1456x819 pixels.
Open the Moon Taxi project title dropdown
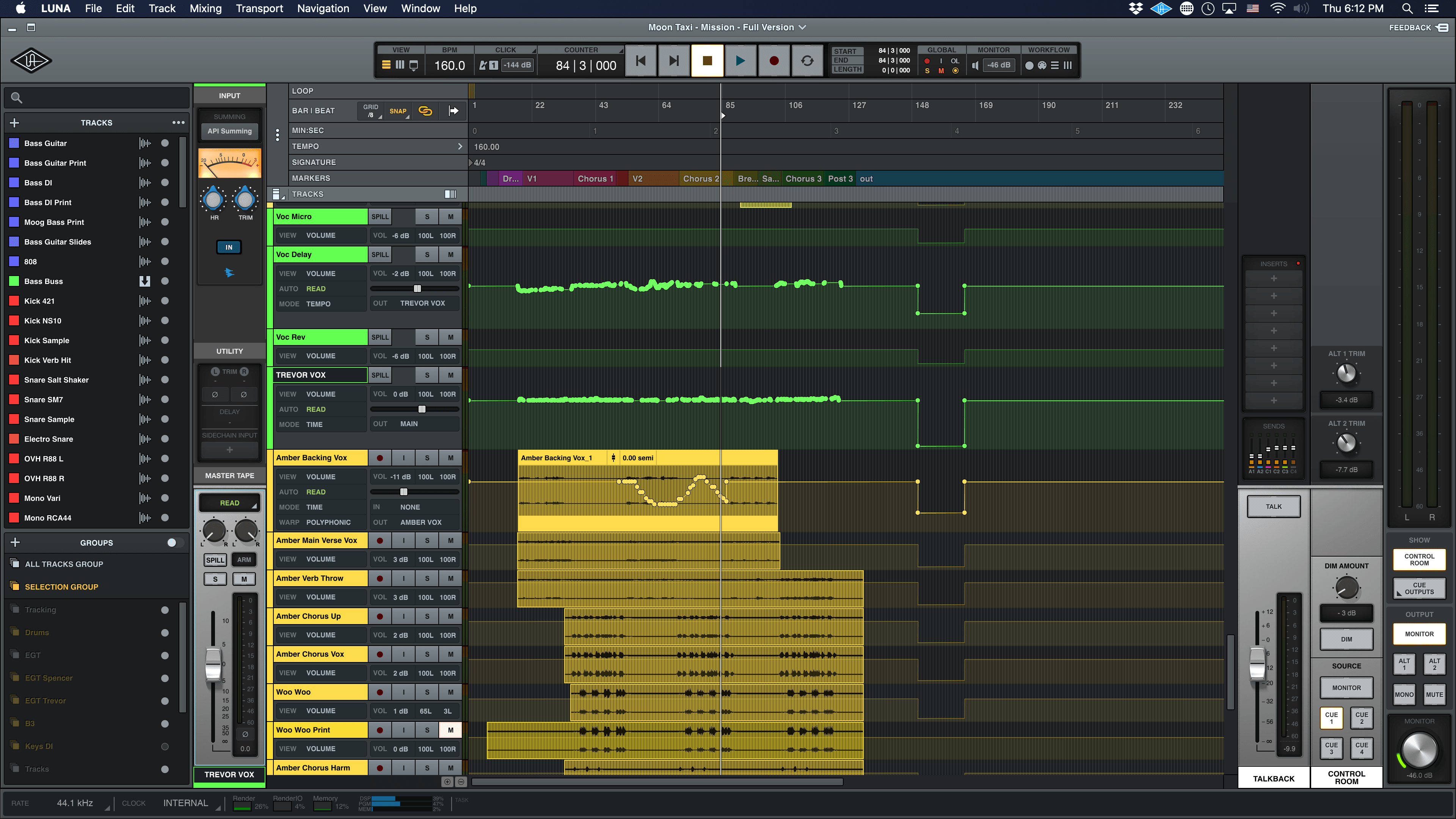803,27
